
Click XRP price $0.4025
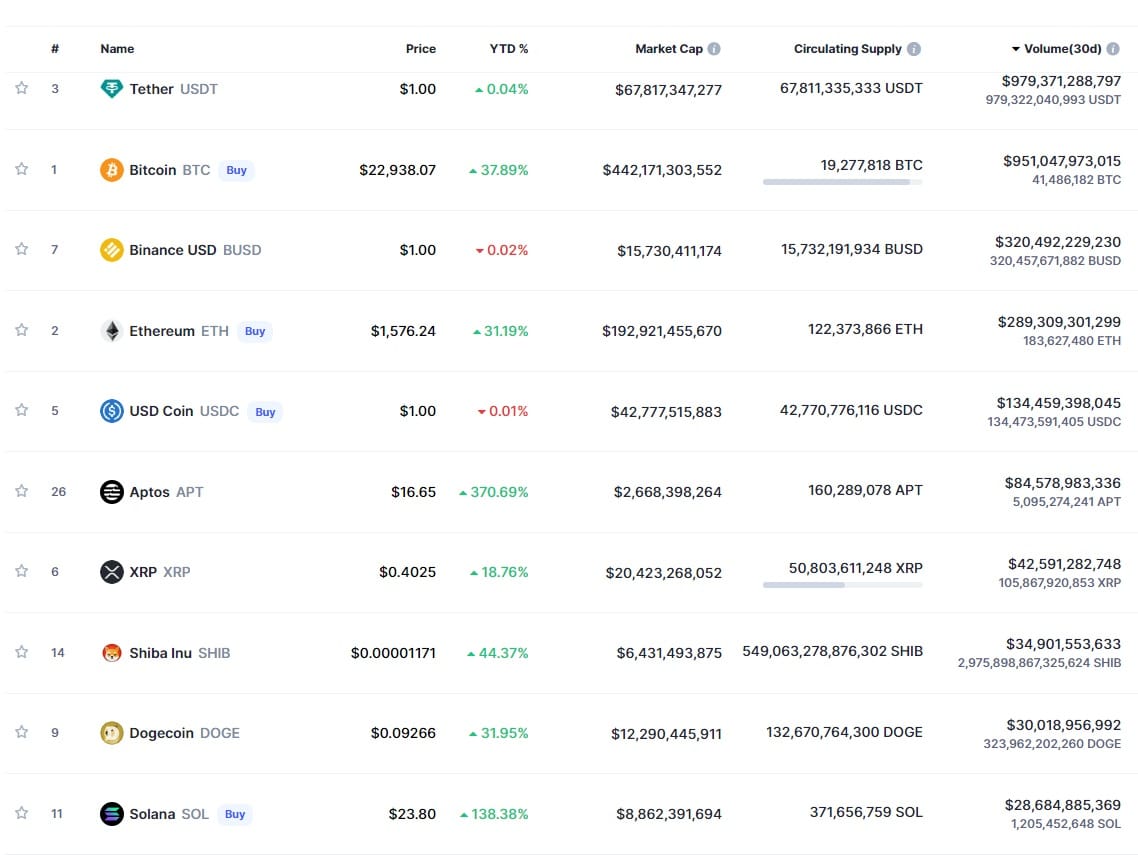pos(408,572)
